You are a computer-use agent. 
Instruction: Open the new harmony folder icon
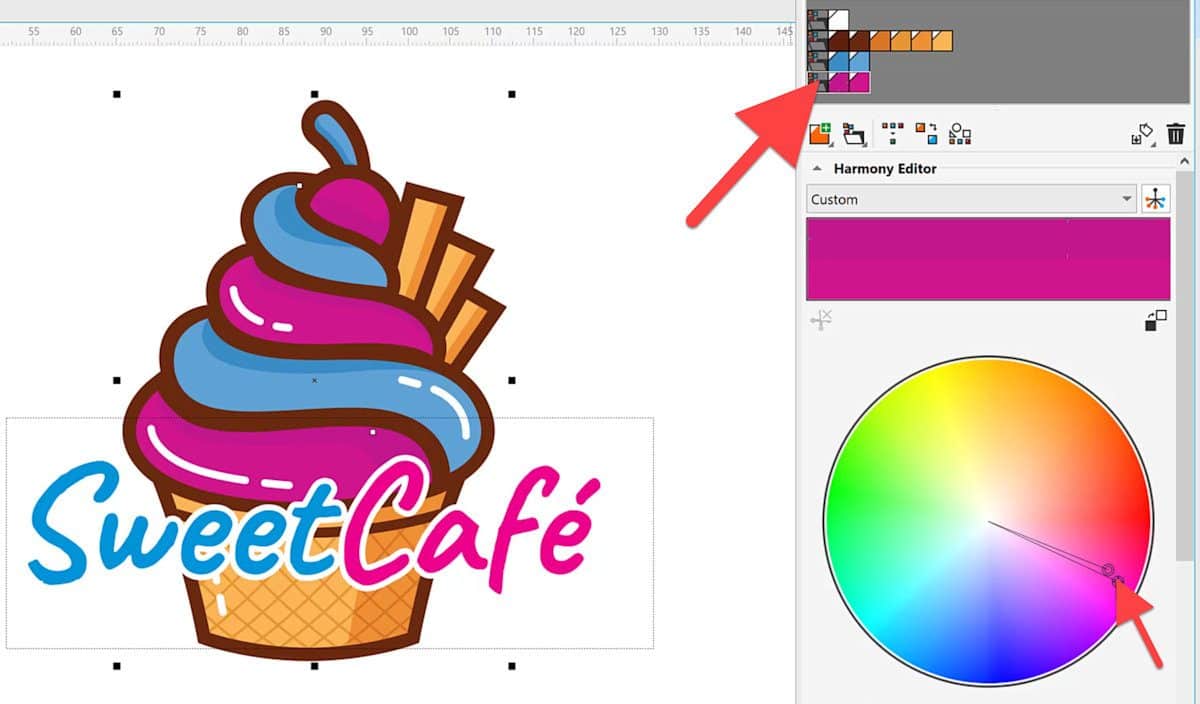(853, 131)
